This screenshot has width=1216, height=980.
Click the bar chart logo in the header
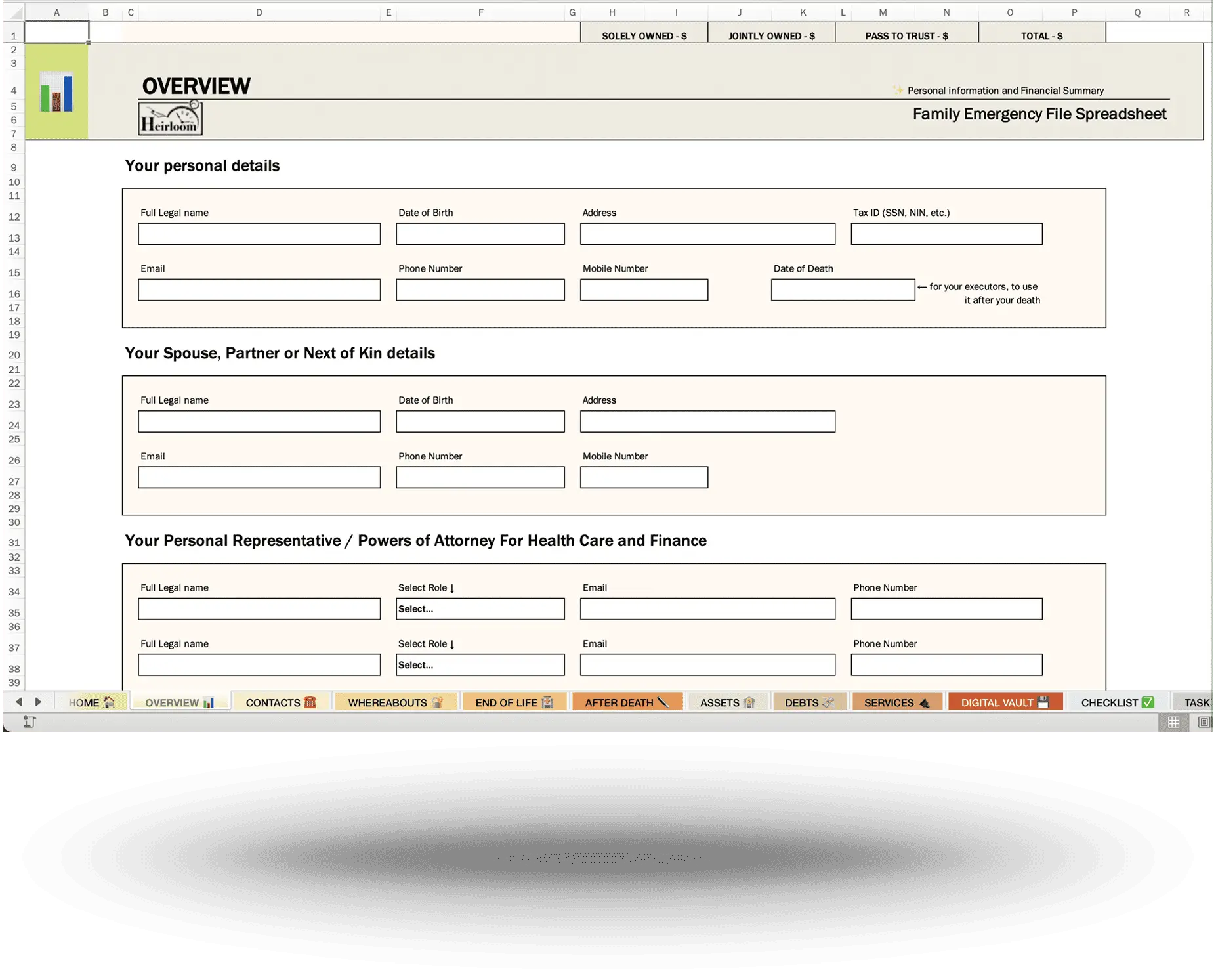tap(56, 91)
